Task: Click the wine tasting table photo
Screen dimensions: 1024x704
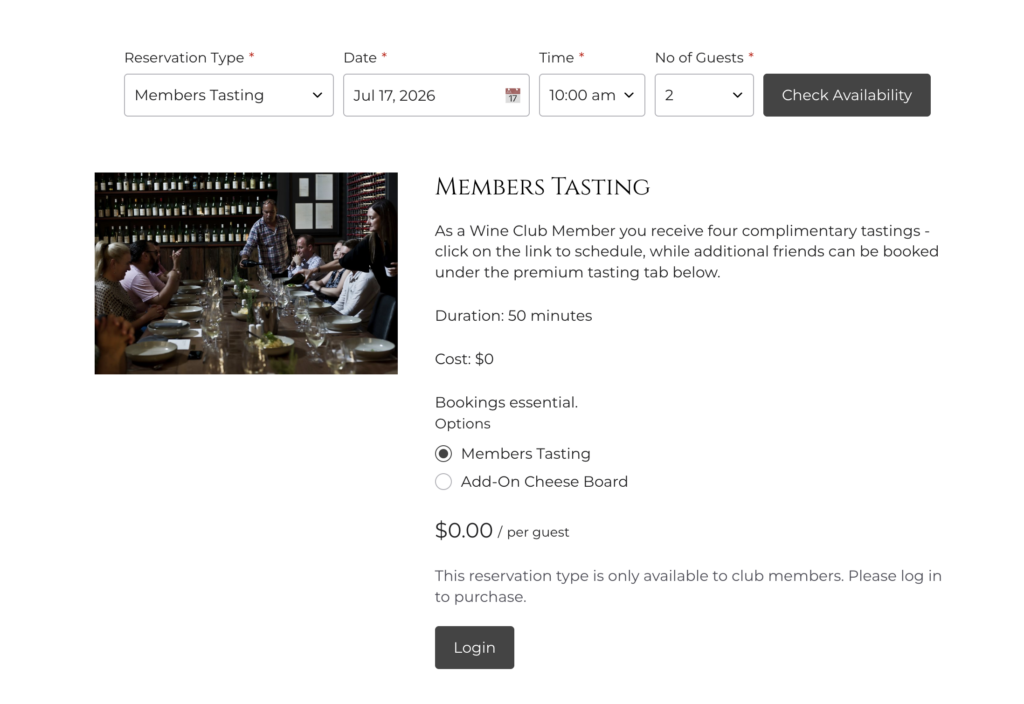Action: (x=246, y=274)
